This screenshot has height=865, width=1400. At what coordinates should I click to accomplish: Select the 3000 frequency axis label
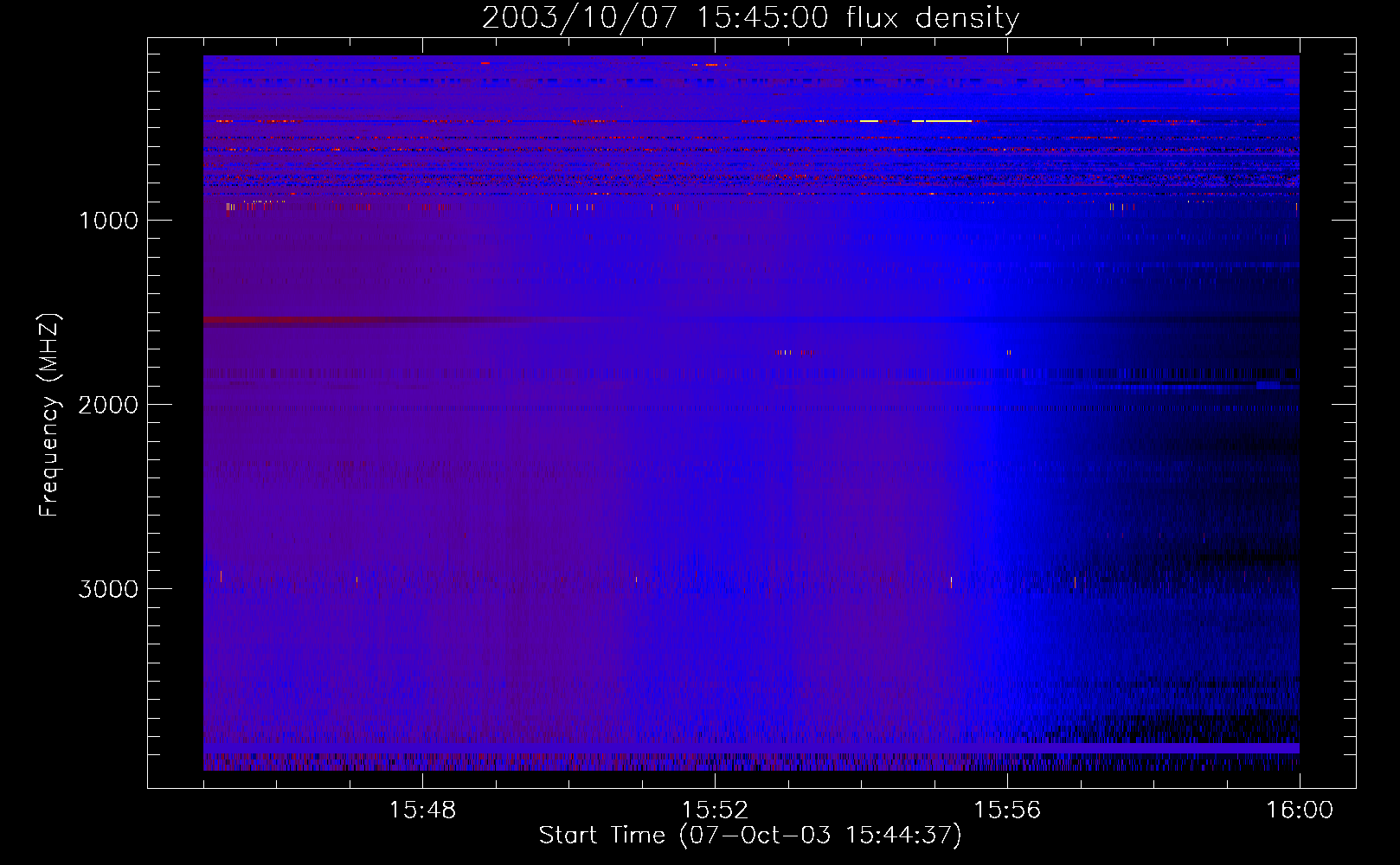pos(108,589)
